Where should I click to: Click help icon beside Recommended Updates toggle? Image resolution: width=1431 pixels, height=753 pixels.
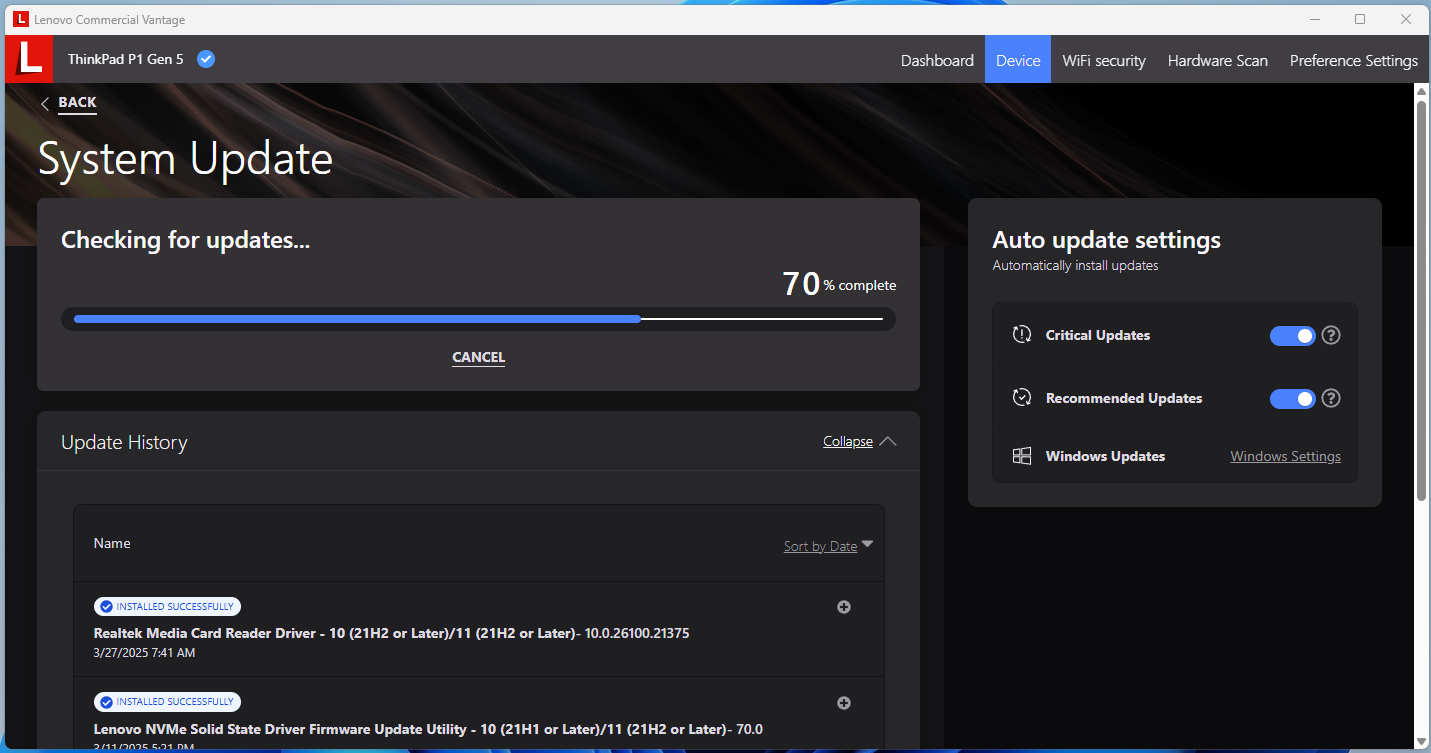point(1331,398)
